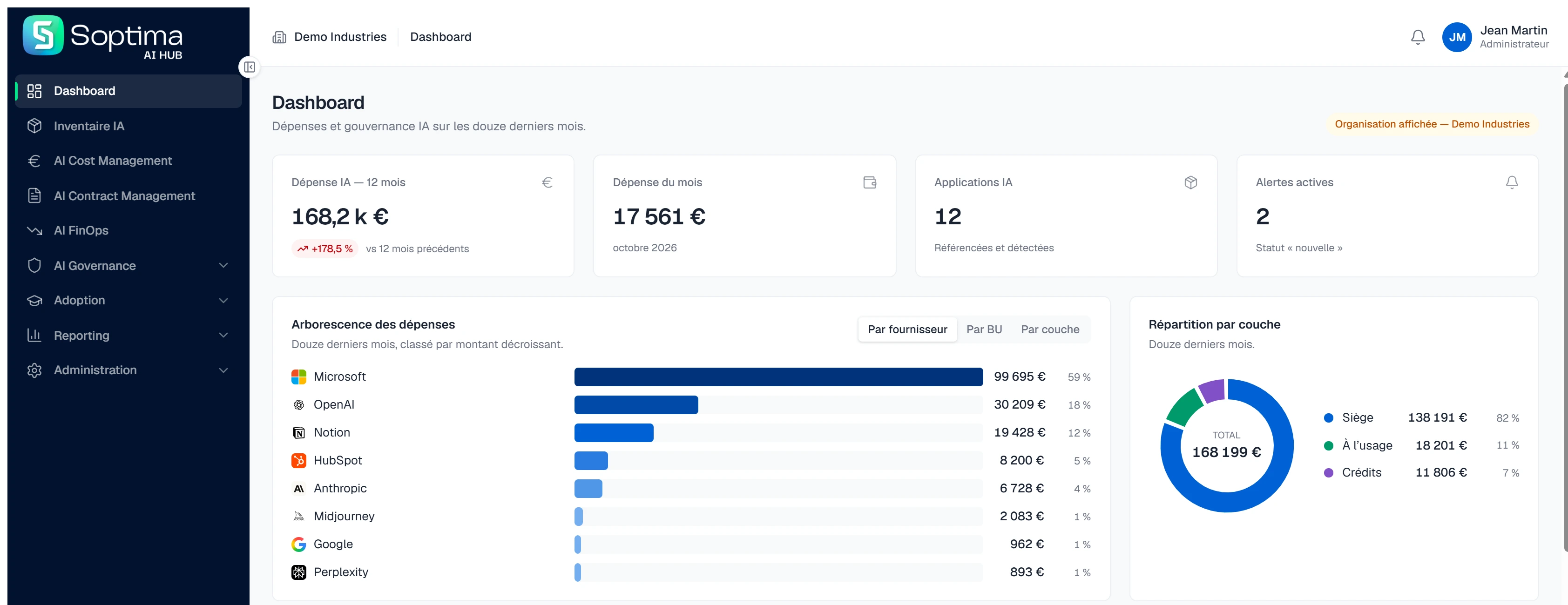Click the building icon beside Demo Industries
The height and width of the screenshot is (605, 1568).
[x=279, y=37]
